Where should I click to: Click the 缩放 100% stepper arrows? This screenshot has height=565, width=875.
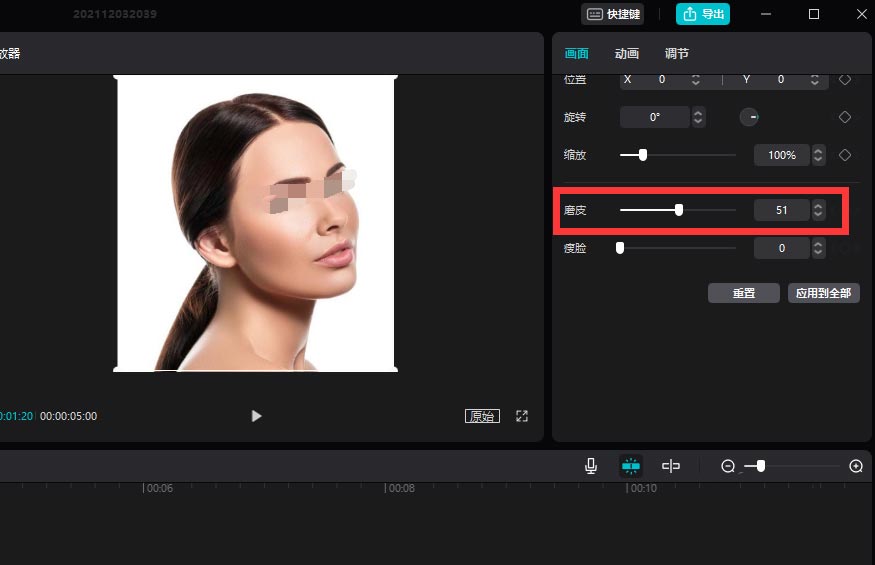(x=818, y=155)
